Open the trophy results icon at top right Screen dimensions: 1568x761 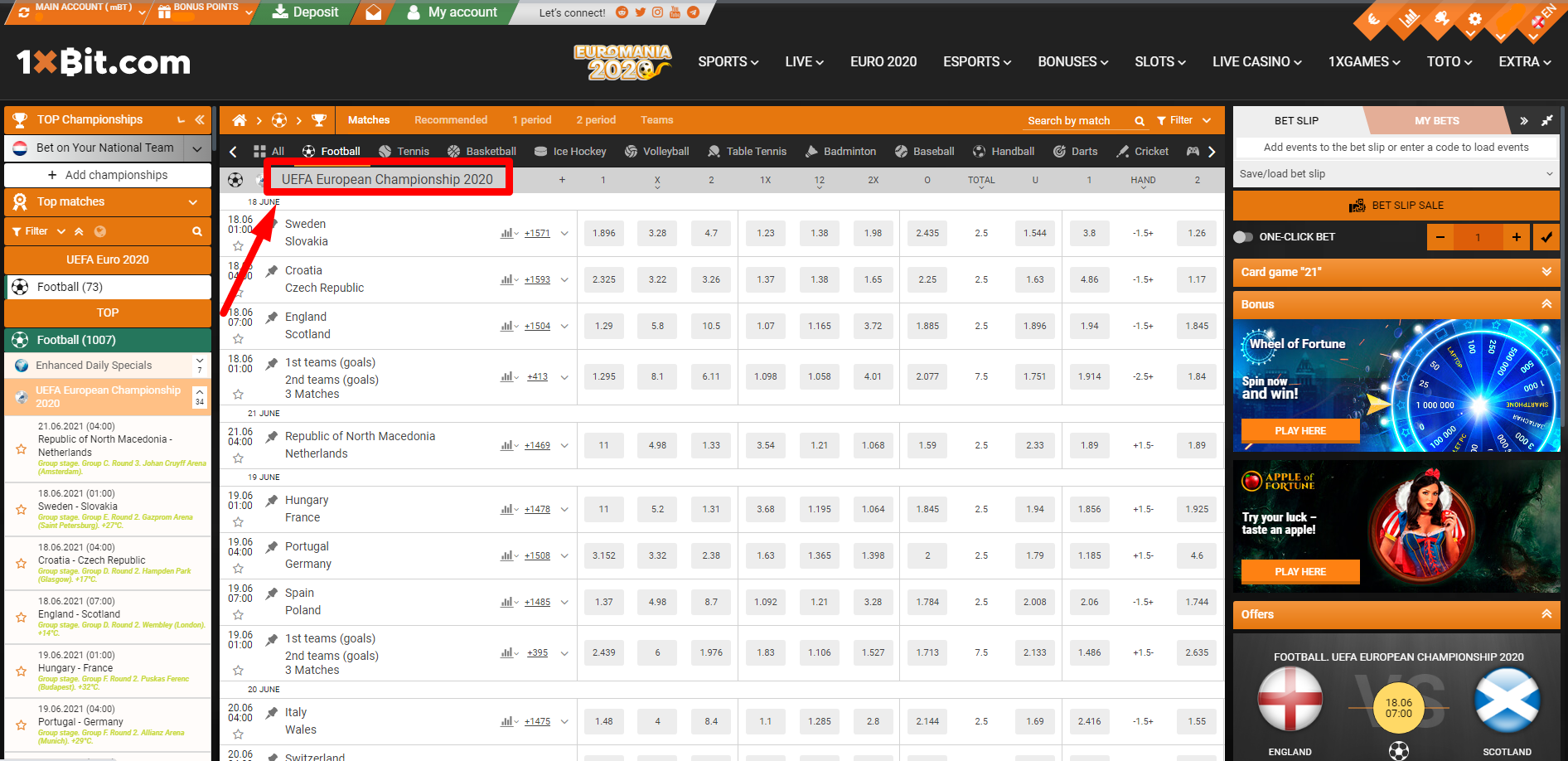pyautogui.click(x=1442, y=20)
